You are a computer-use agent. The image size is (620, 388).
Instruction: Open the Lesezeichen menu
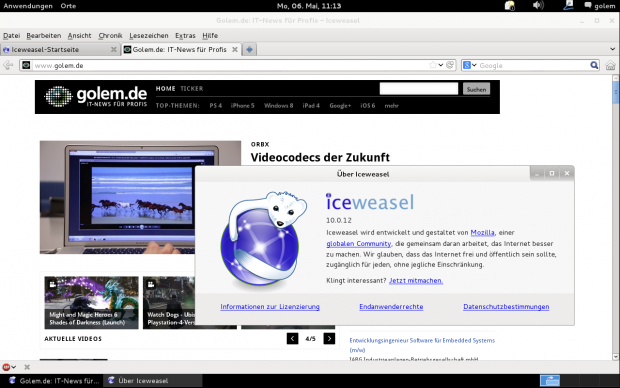[x=149, y=36]
